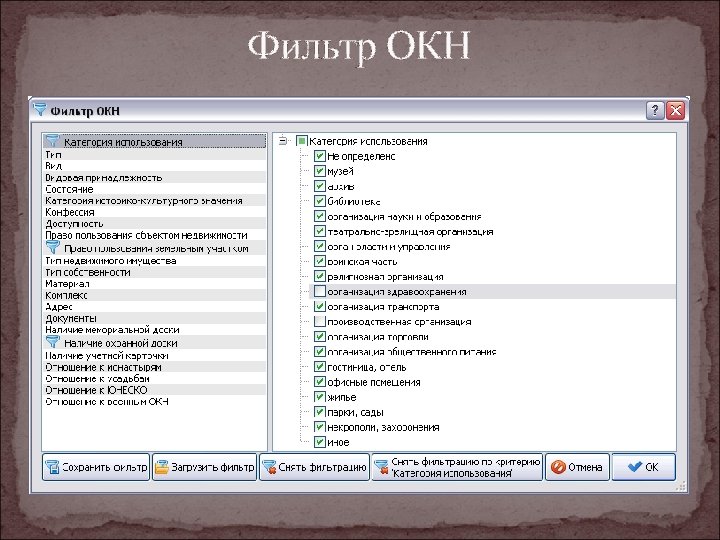Check организация здравоохранения checkbox
The height and width of the screenshot is (540, 720).
(x=320, y=292)
